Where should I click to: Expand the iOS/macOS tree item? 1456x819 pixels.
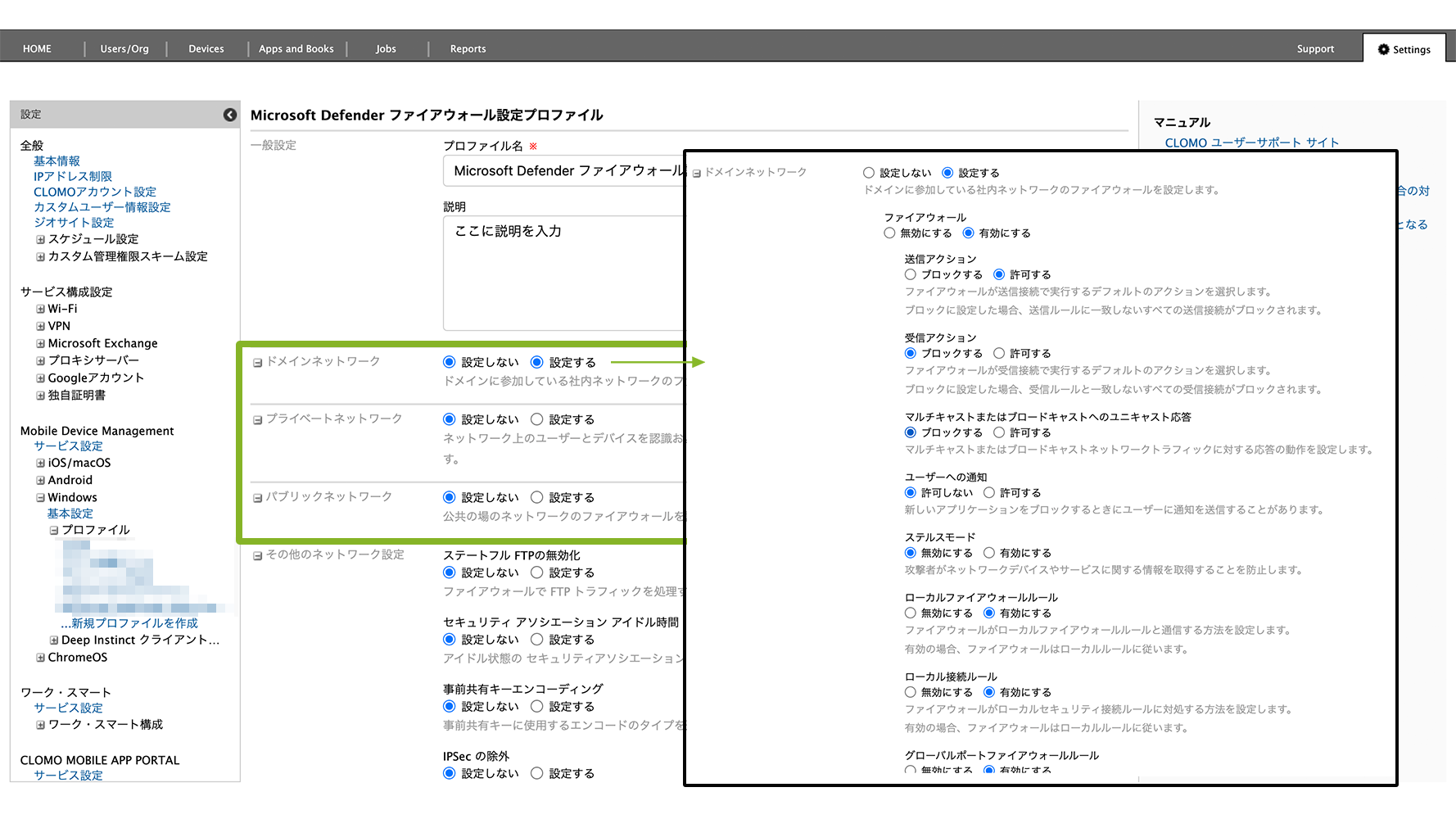[40, 464]
